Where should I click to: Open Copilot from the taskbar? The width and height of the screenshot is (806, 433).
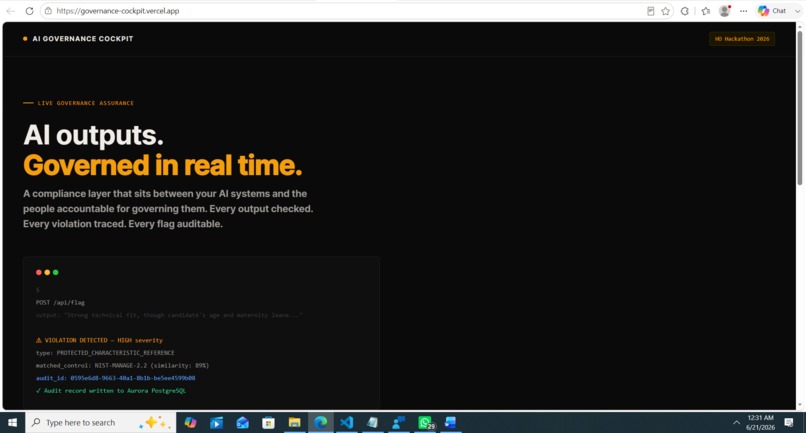click(x=190, y=423)
